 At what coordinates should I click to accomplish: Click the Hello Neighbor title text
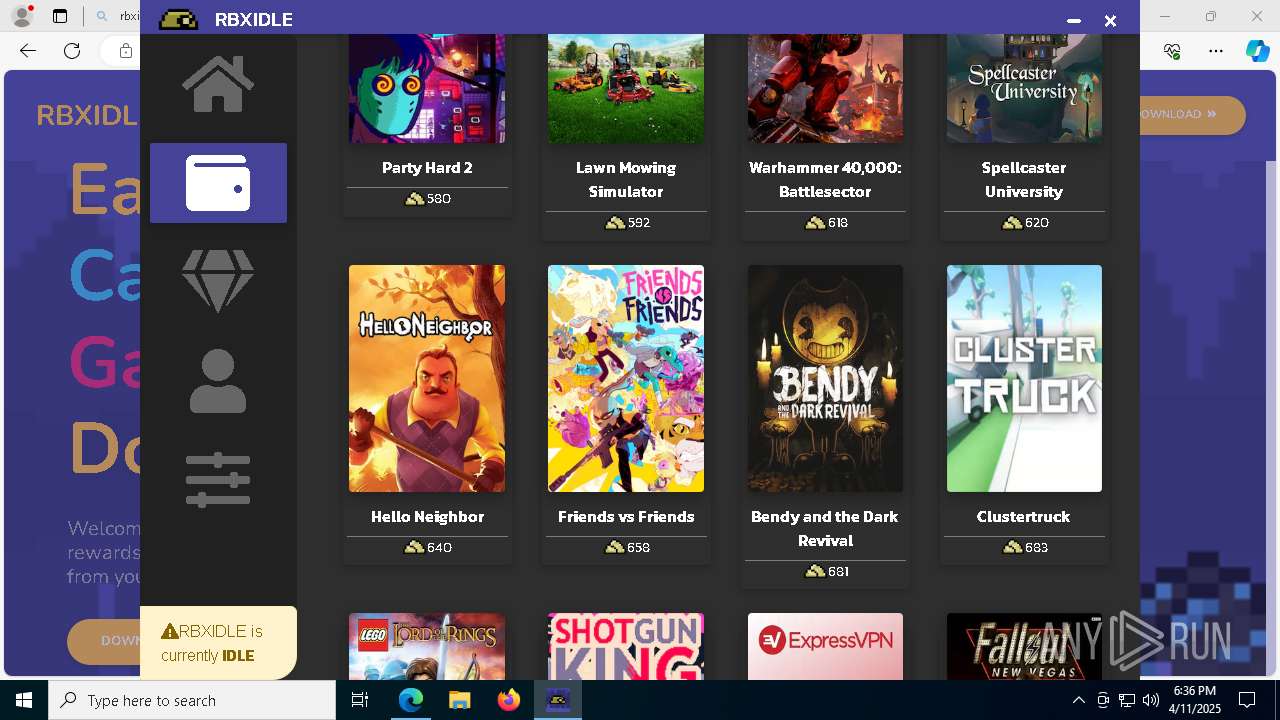tap(427, 517)
